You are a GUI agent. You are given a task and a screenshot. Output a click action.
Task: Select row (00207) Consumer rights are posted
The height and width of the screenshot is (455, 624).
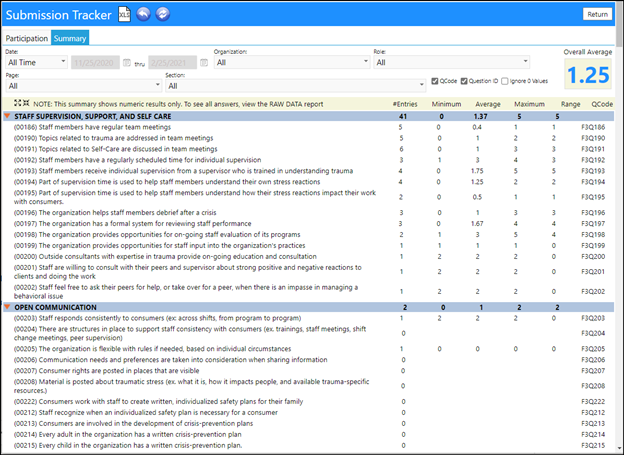tap(308, 371)
